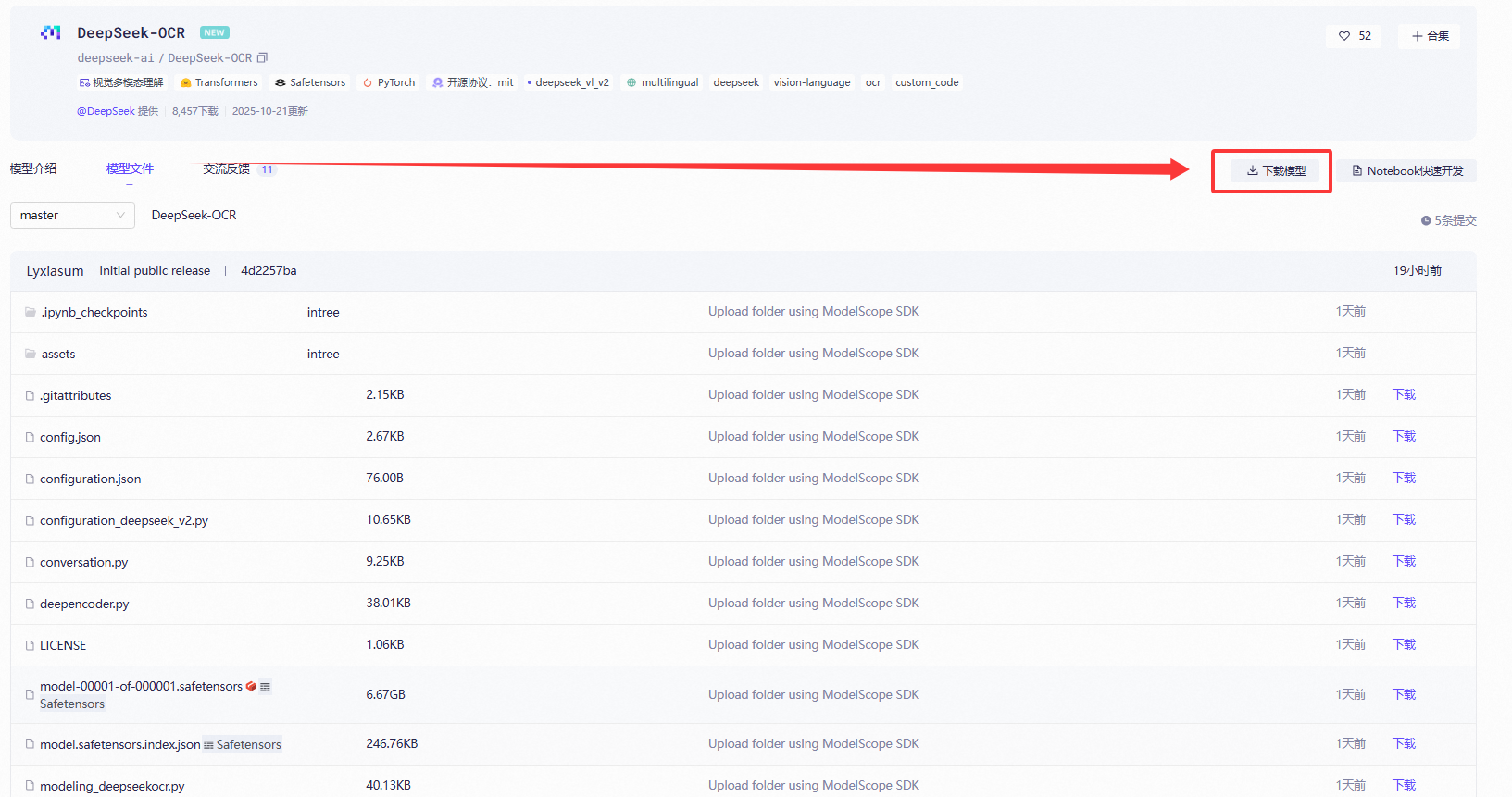Click the folder icon beside .ipynb_checkpoints

coord(31,312)
